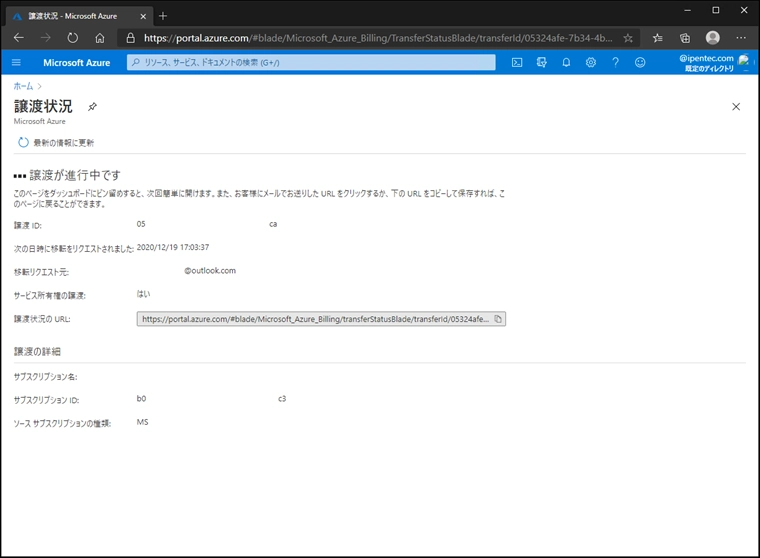760x558 pixels.
Task: Click 最新の情報に更新 refresh button
Action: tap(56, 143)
